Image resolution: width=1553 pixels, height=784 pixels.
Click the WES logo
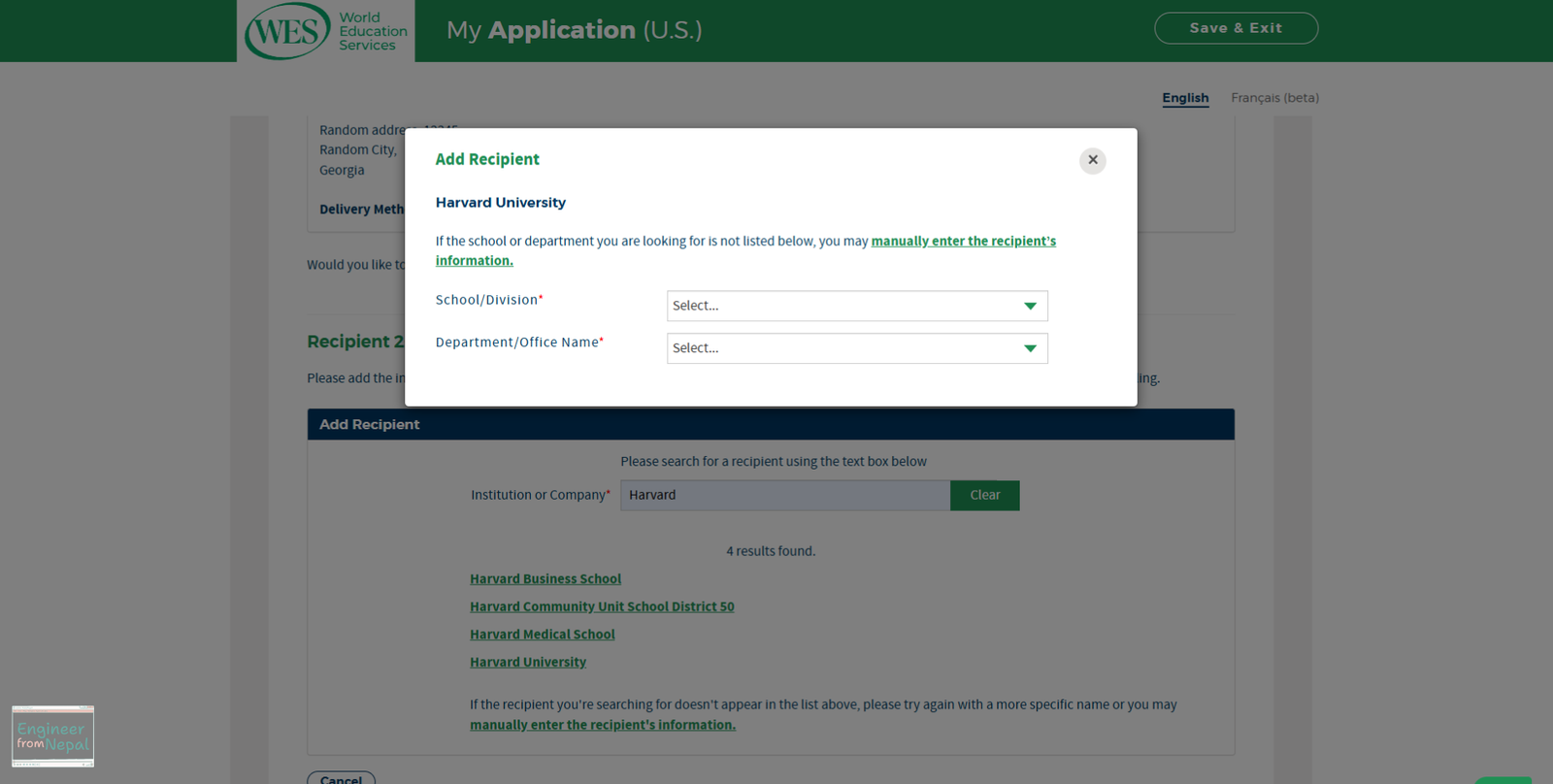click(x=325, y=31)
